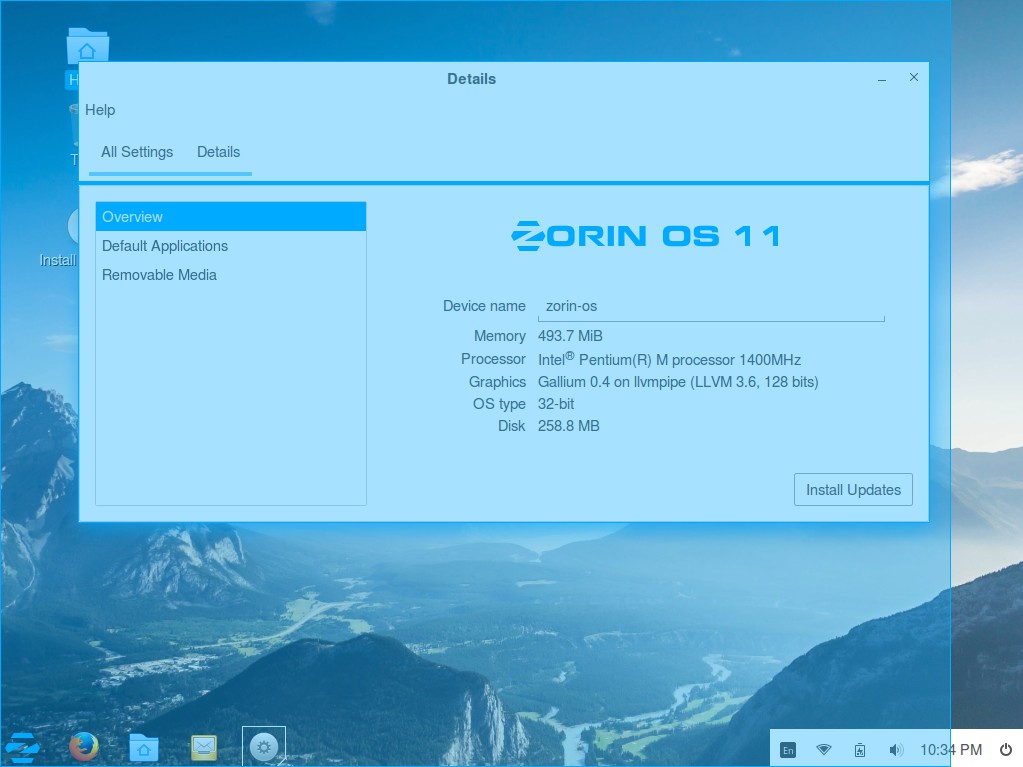Close the Details window
The width and height of the screenshot is (1023, 767).
coord(914,78)
